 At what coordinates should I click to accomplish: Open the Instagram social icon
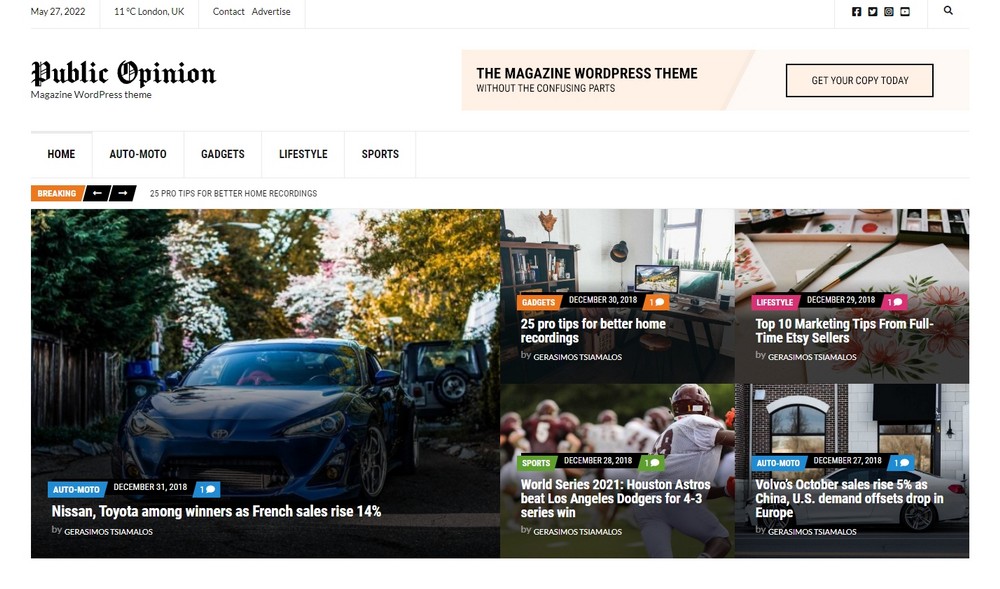click(888, 12)
